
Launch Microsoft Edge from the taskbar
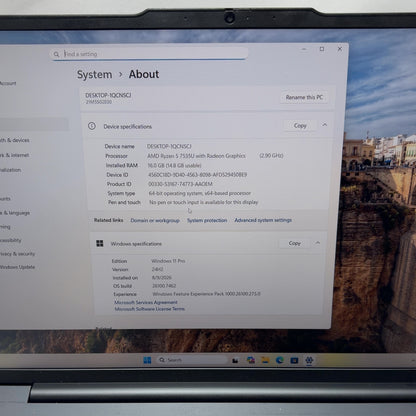tap(280, 360)
